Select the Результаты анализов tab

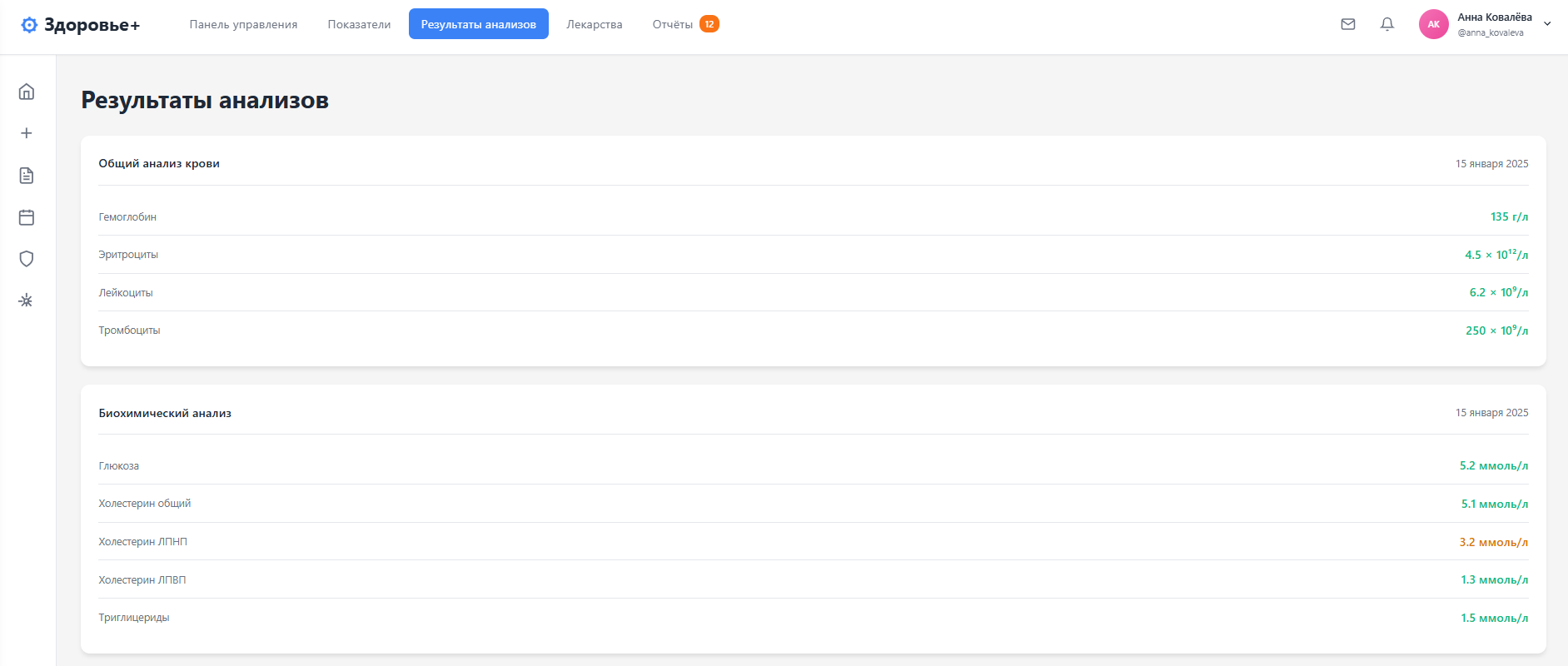[x=478, y=24]
